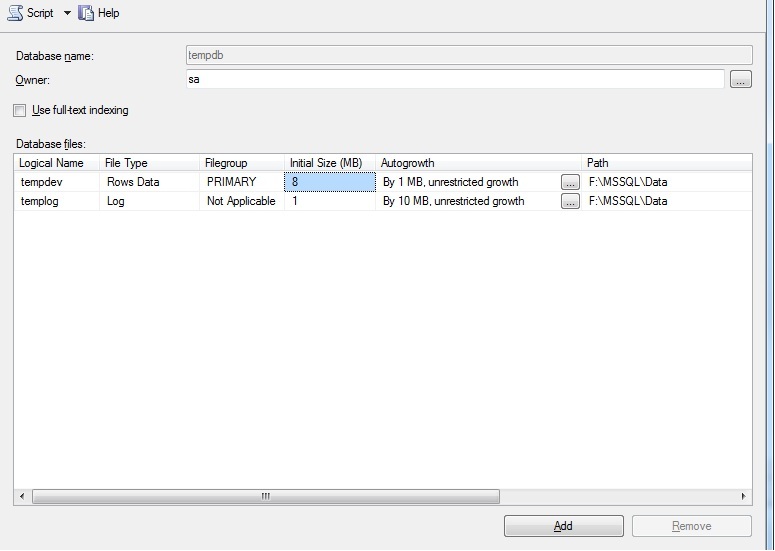Click the Path column header
This screenshot has width=775, height=551.
point(667,163)
